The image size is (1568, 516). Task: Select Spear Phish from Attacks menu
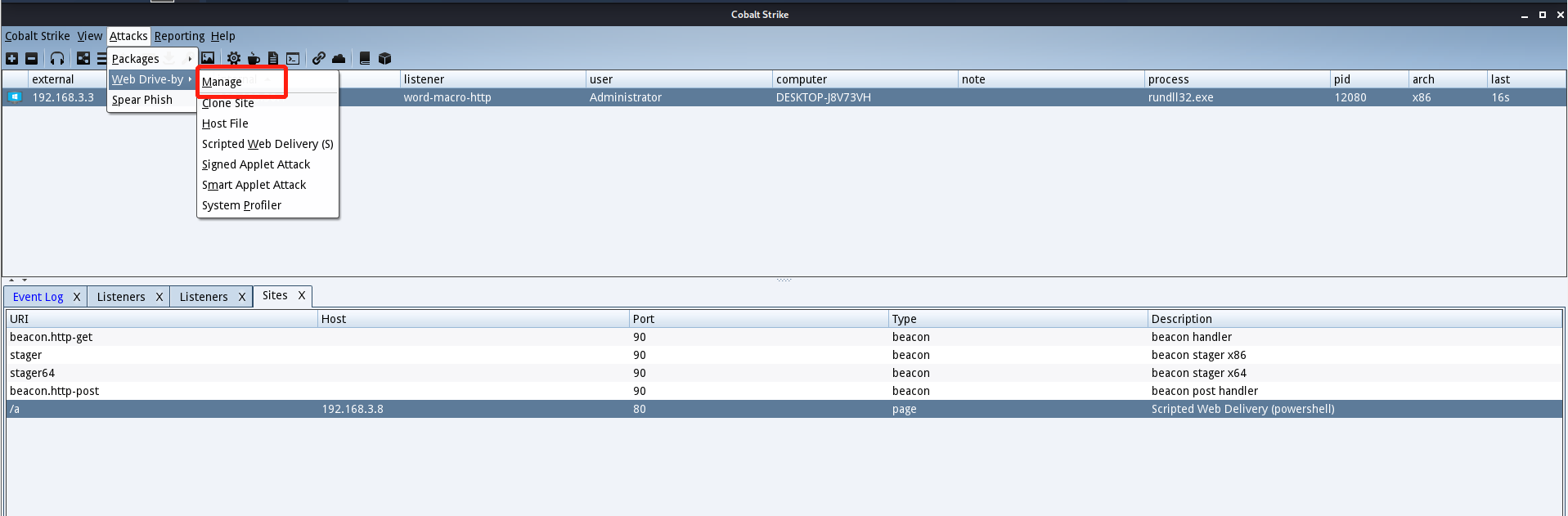coord(152,100)
